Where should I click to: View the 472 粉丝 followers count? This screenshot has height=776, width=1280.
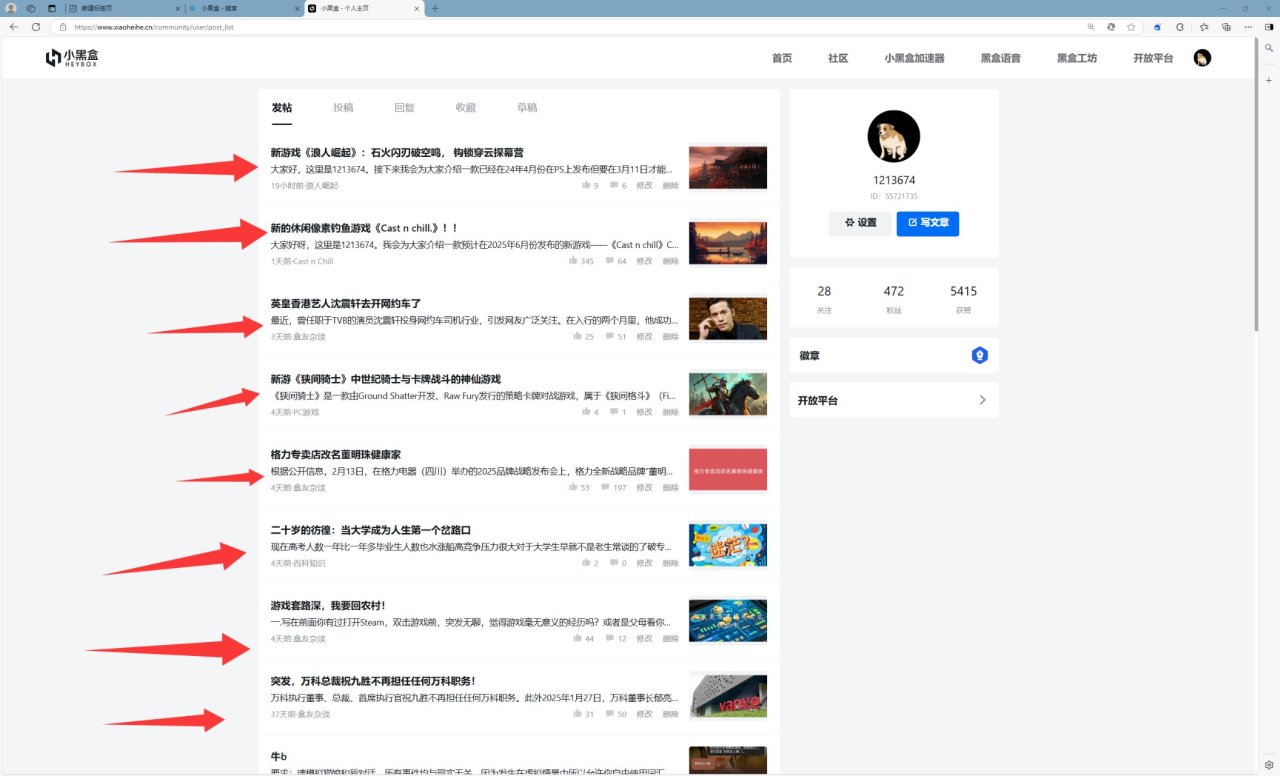pyautogui.click(x=894, y=298)
